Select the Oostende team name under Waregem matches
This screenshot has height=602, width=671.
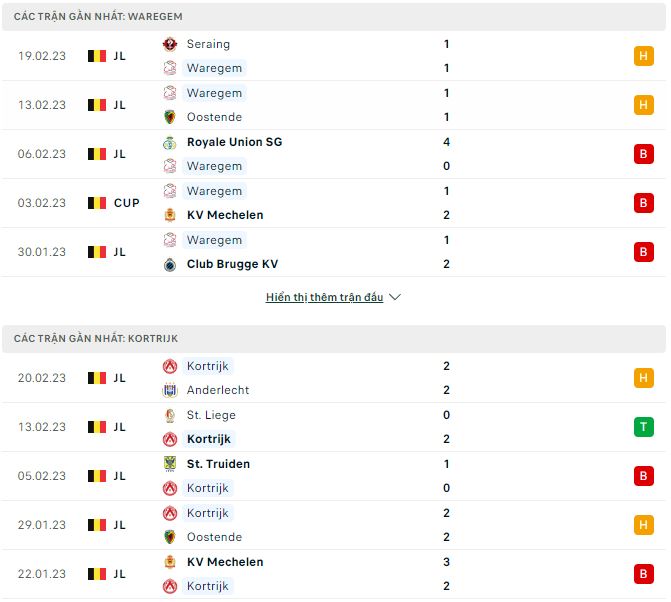click(x=214, y=117)
